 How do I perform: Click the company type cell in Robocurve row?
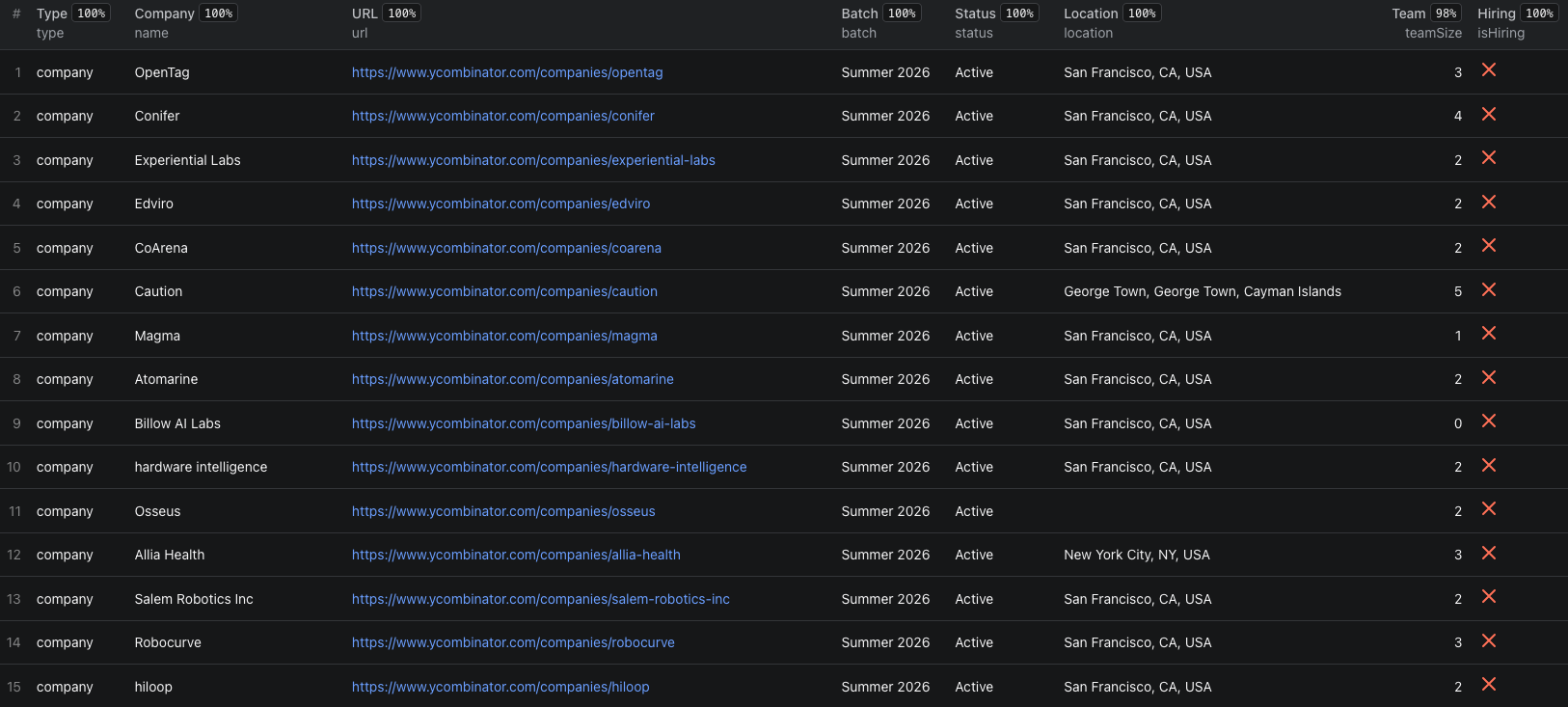coord(65,642)
